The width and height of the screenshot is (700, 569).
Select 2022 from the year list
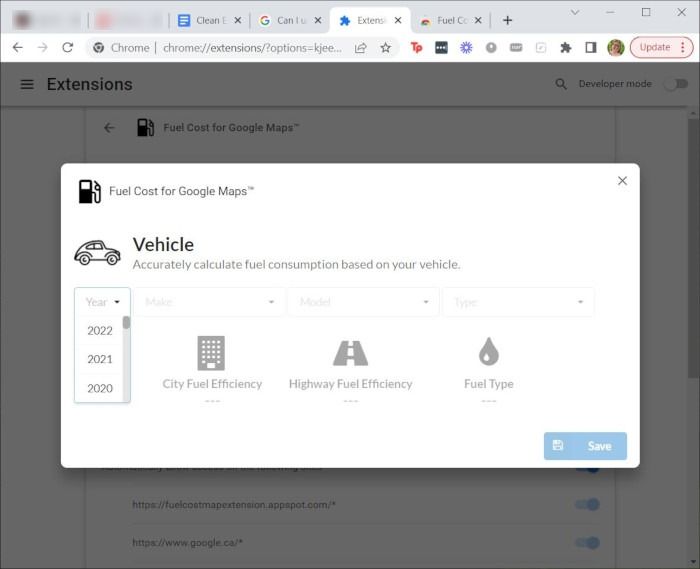(100, 331)
